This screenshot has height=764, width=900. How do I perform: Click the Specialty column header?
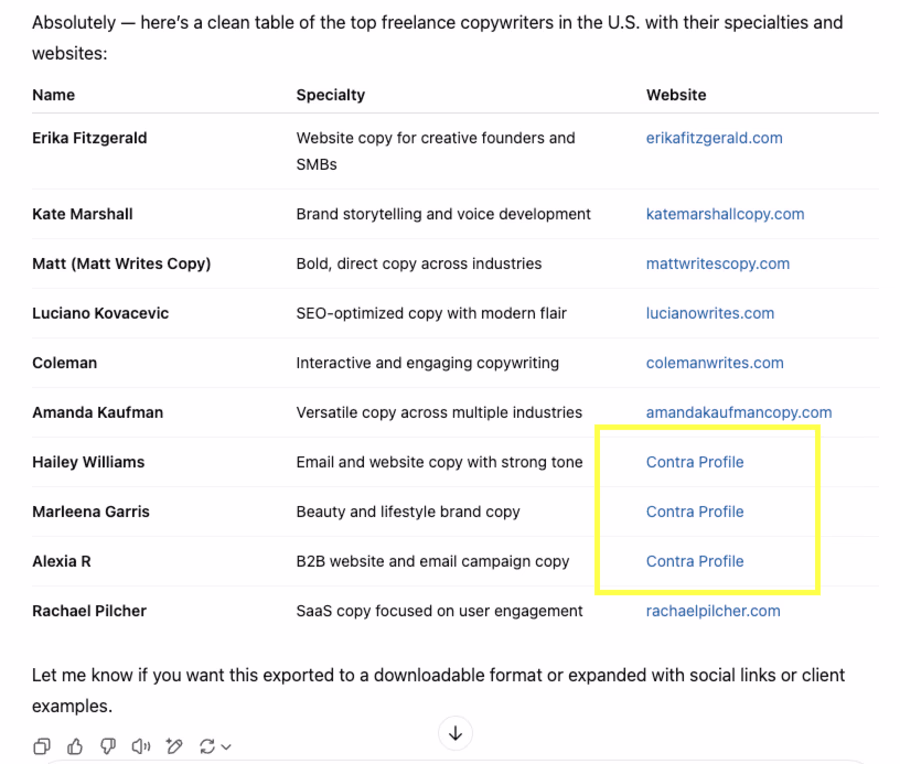(x=330, y=95)
